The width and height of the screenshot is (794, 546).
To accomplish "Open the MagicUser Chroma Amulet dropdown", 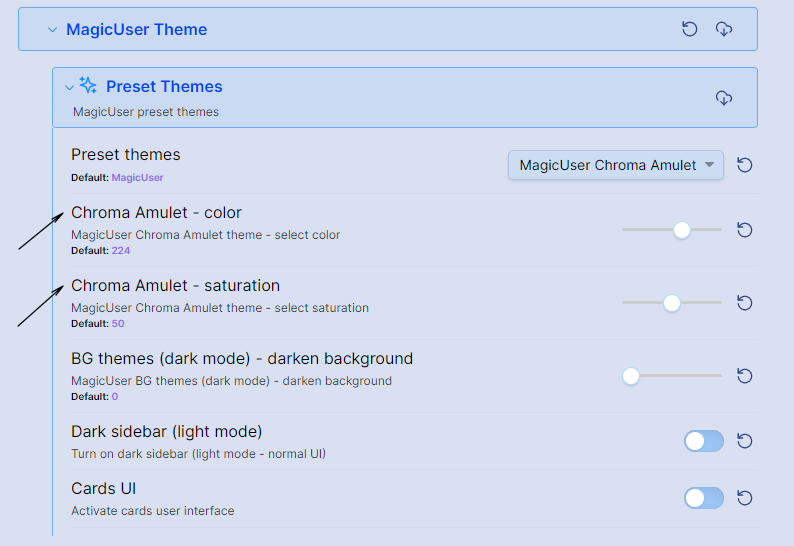I will pyautogui.click(x=615, y=165).
